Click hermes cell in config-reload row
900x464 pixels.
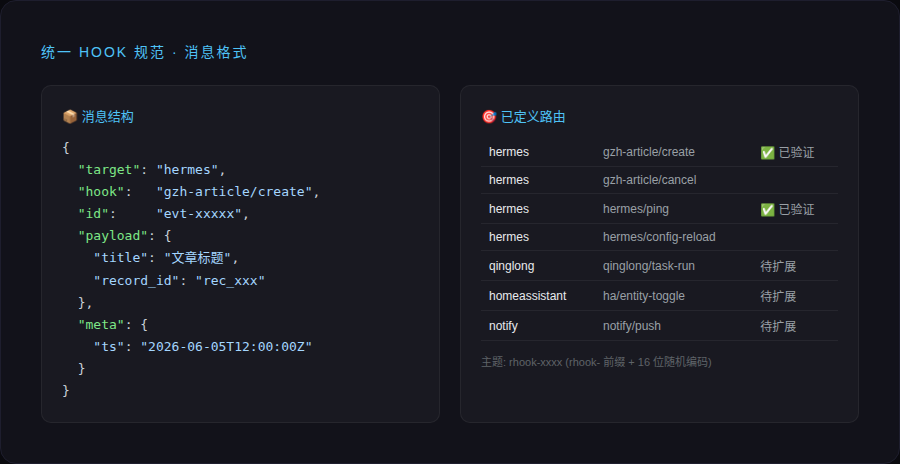[x=509, y=237]
